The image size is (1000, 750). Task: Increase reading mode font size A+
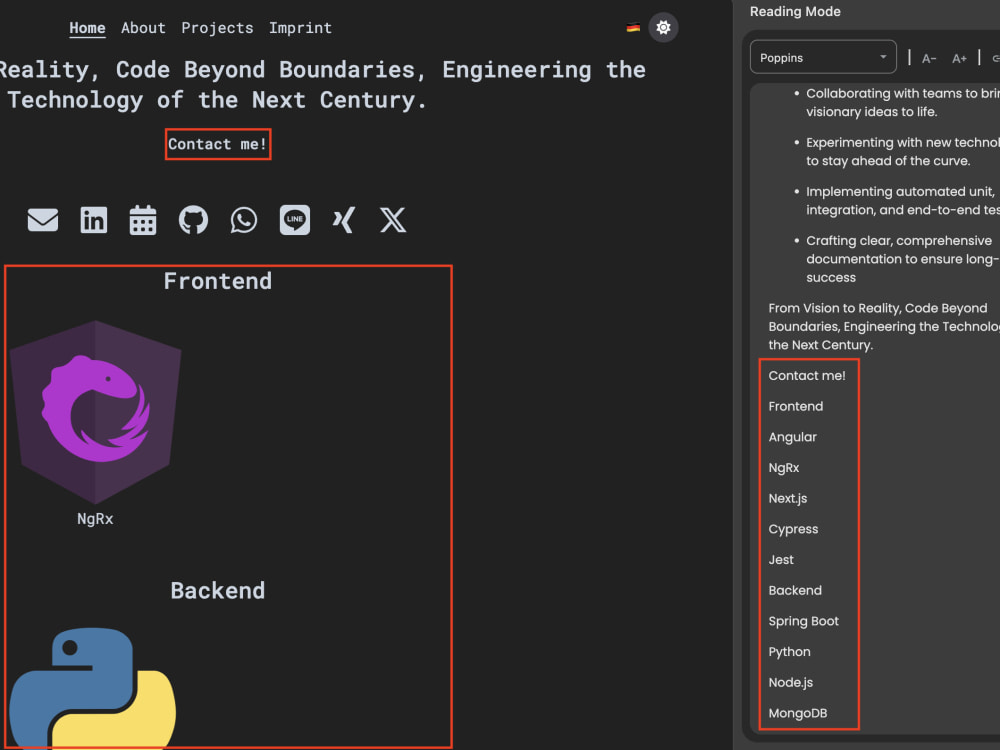click(959, 59)
